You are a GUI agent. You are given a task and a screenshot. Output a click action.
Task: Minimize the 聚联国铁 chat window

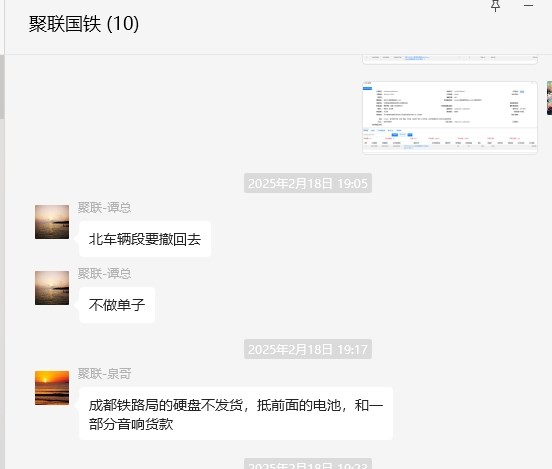(x=528, y=5)
